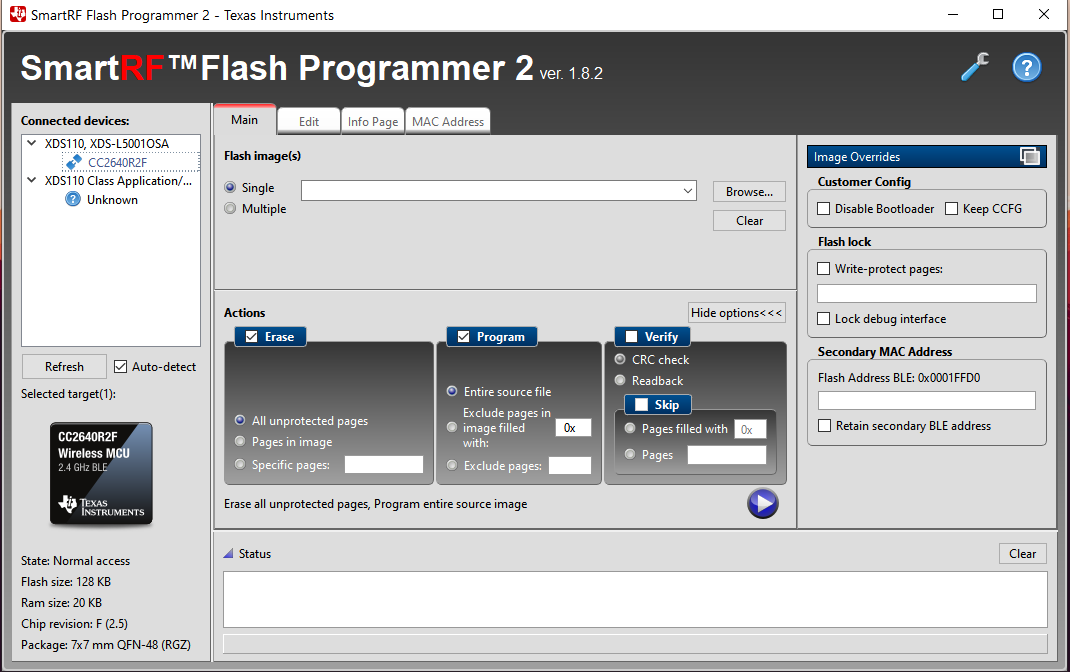The height and width of the screenshot is (672, 1070).
Task: Click the blue play button to start actions
Action: click(762, 503)
